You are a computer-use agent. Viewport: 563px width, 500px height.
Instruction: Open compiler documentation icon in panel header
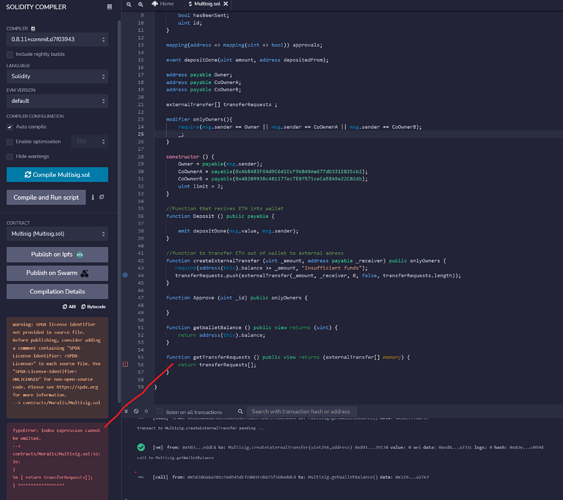click(110, 7)
